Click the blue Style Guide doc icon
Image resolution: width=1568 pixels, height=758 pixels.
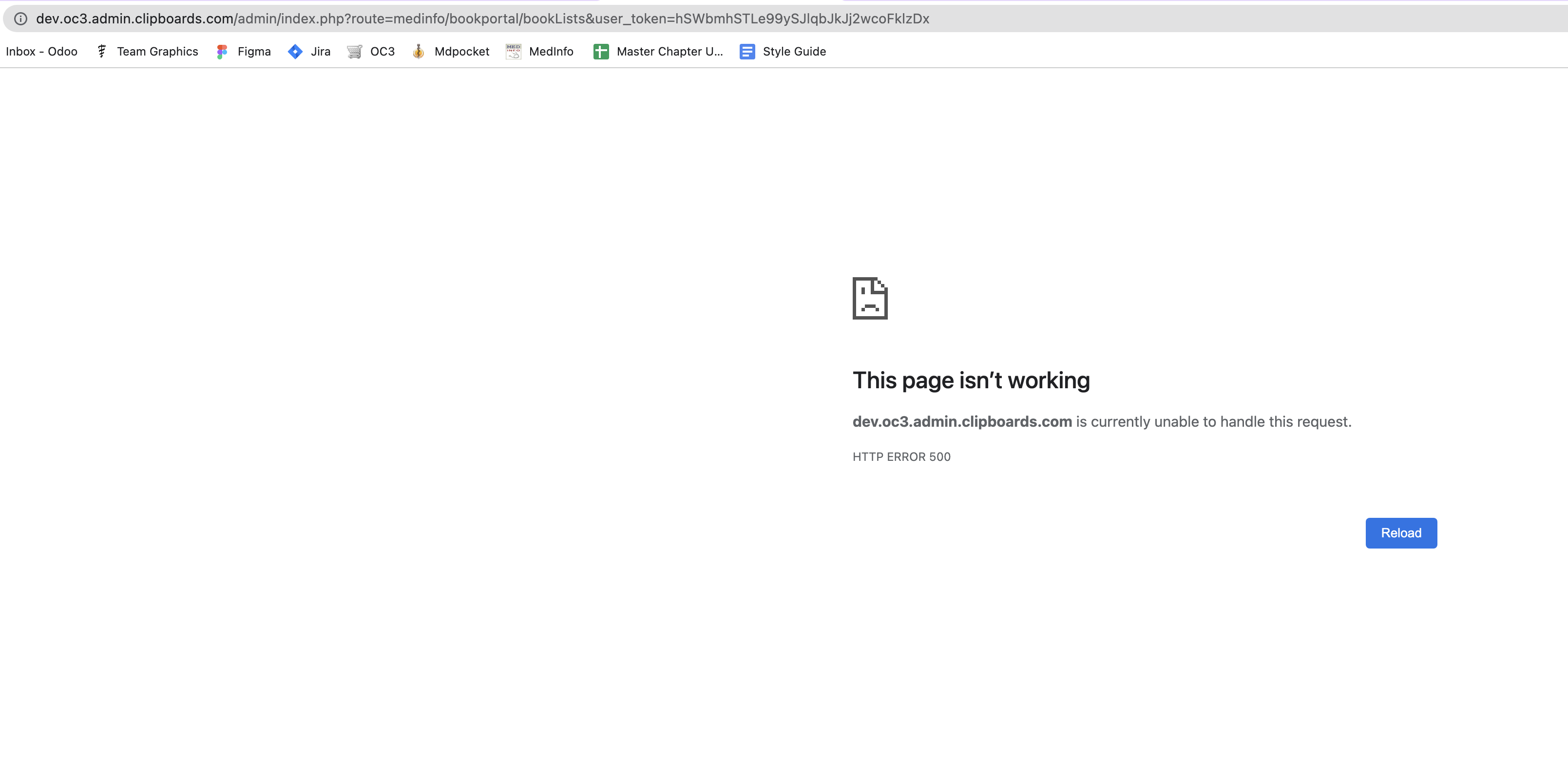[x=747, y=52]
